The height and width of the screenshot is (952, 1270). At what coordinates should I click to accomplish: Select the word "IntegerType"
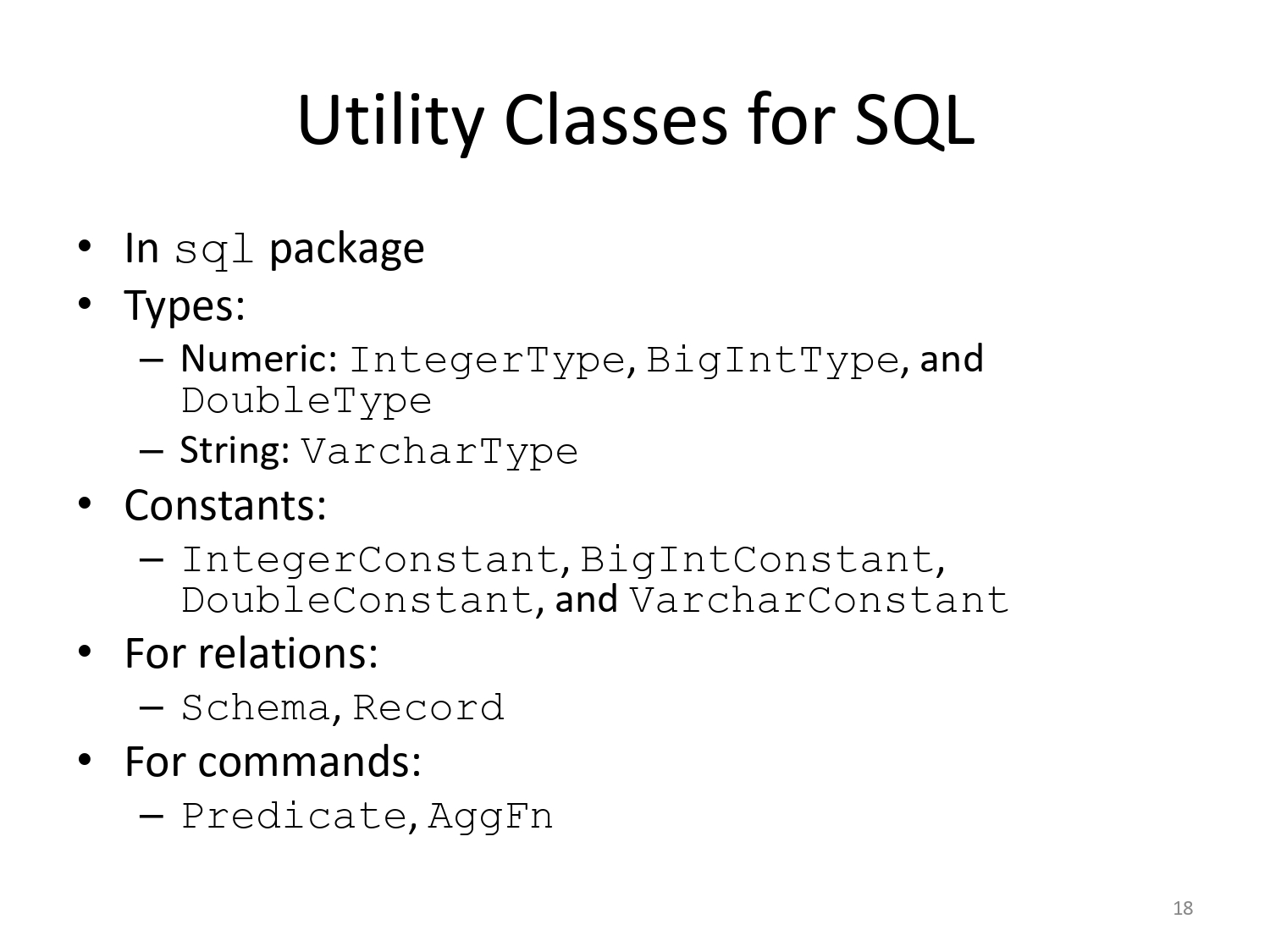[487, 360]
